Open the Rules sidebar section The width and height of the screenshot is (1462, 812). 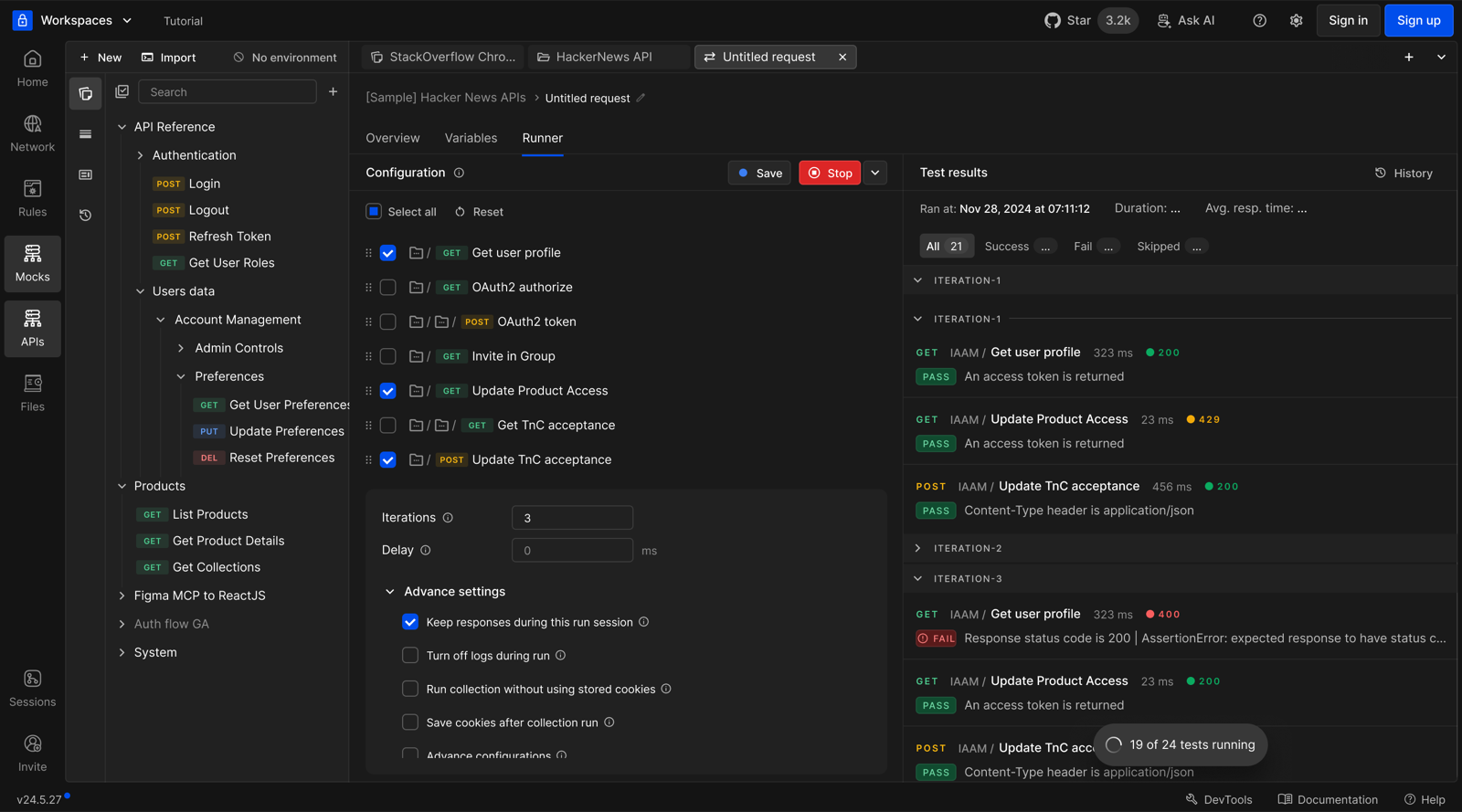(x=32, y=199)
